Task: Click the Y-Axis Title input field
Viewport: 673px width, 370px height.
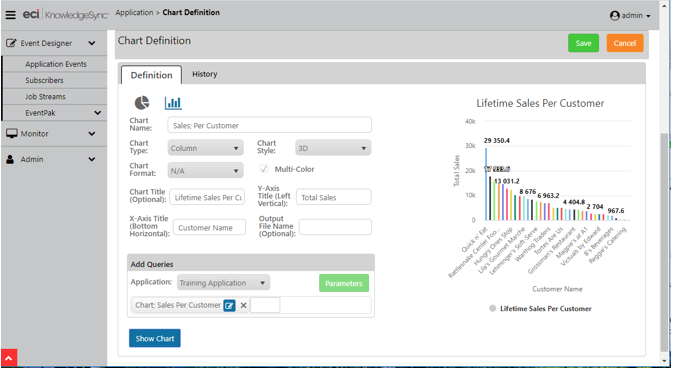Action: [333, 197]
